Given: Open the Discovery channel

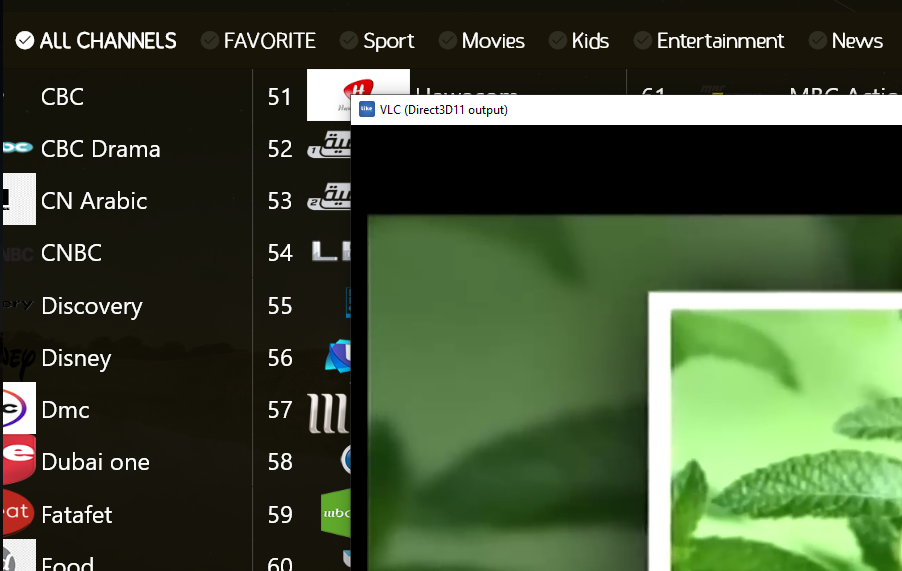Looking at the screenshot, I should tap(92, 306).
